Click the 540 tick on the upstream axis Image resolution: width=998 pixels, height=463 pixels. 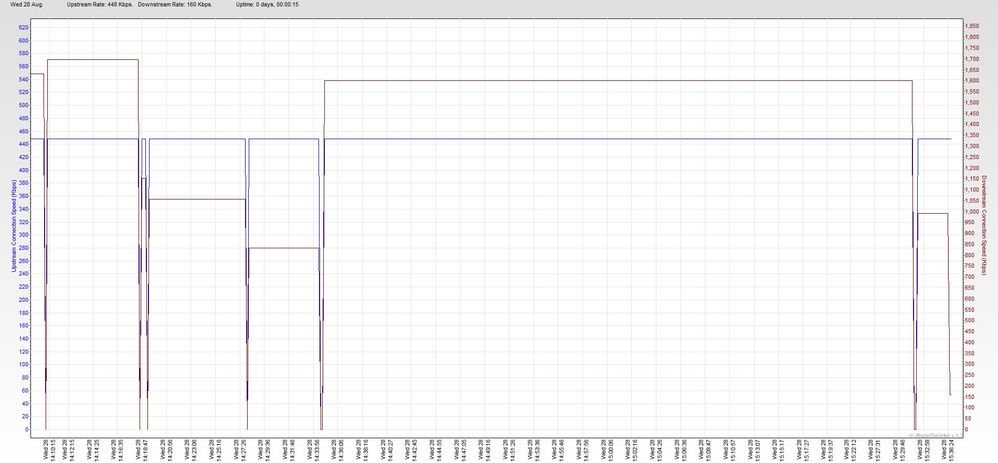pos(24,79)
